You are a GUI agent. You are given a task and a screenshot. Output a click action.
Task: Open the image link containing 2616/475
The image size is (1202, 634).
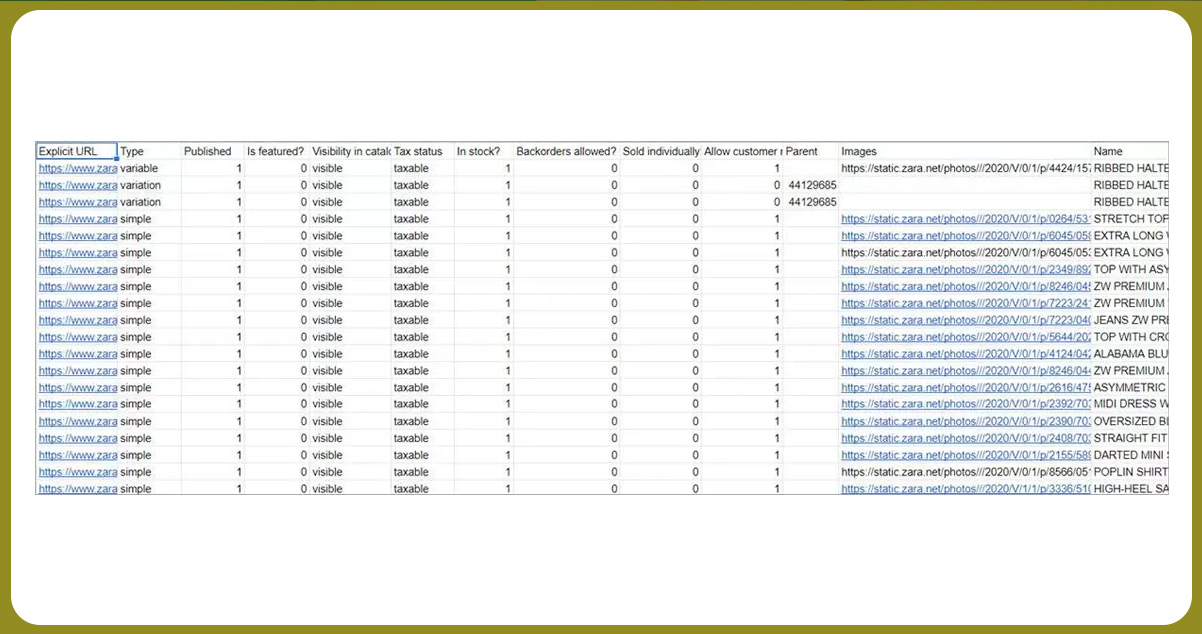coord(965,388)
